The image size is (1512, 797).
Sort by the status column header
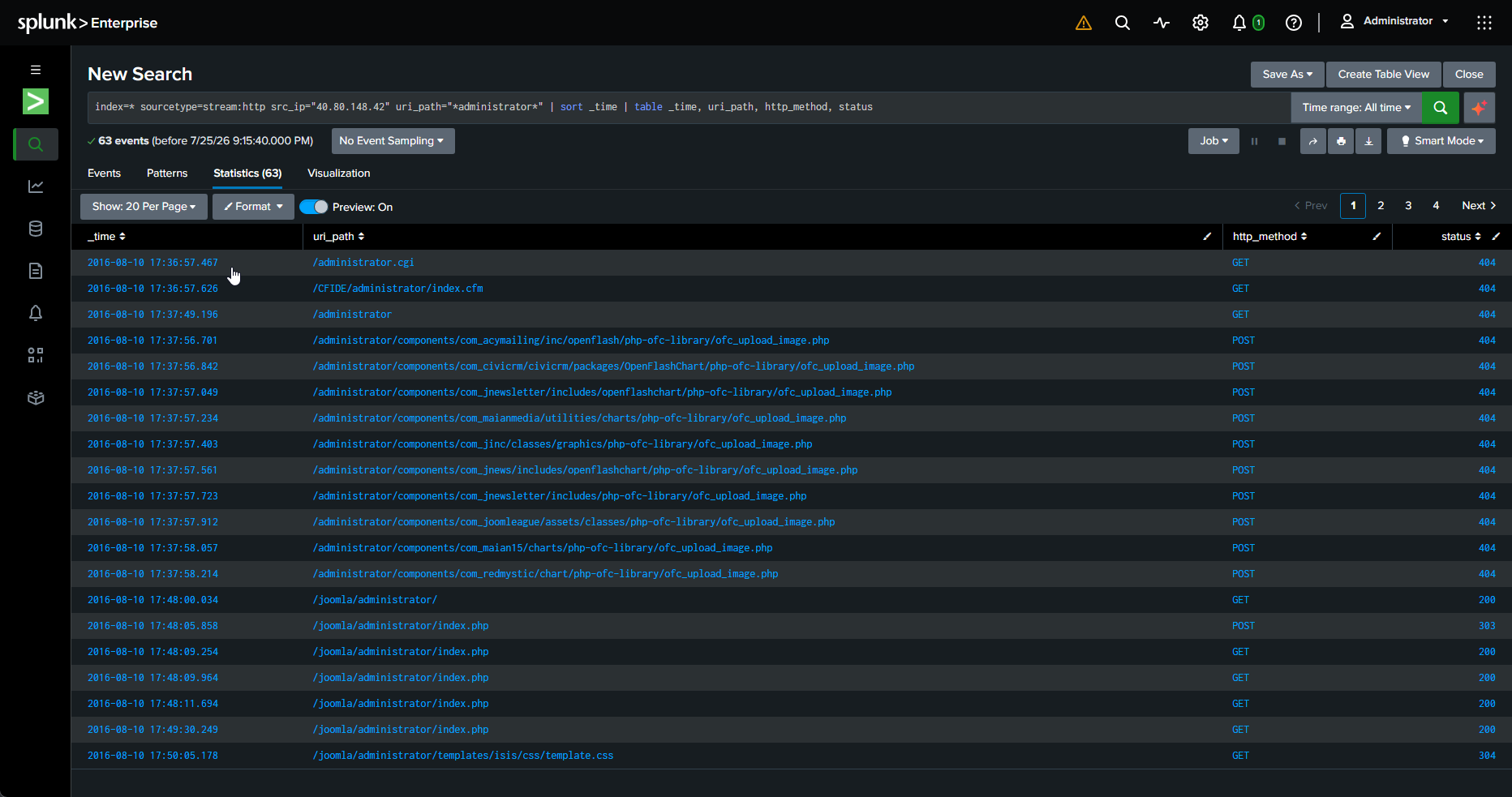[x=1461, y=237]
